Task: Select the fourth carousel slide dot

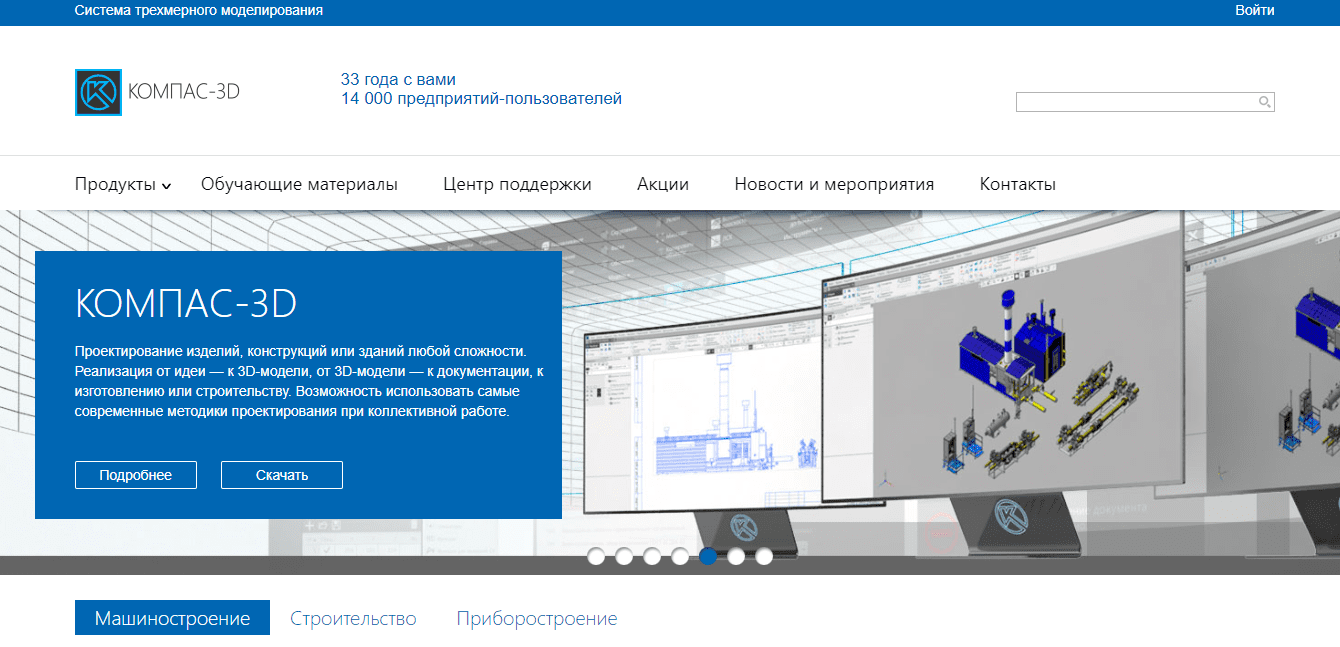Action: click(x=680, y=557)
